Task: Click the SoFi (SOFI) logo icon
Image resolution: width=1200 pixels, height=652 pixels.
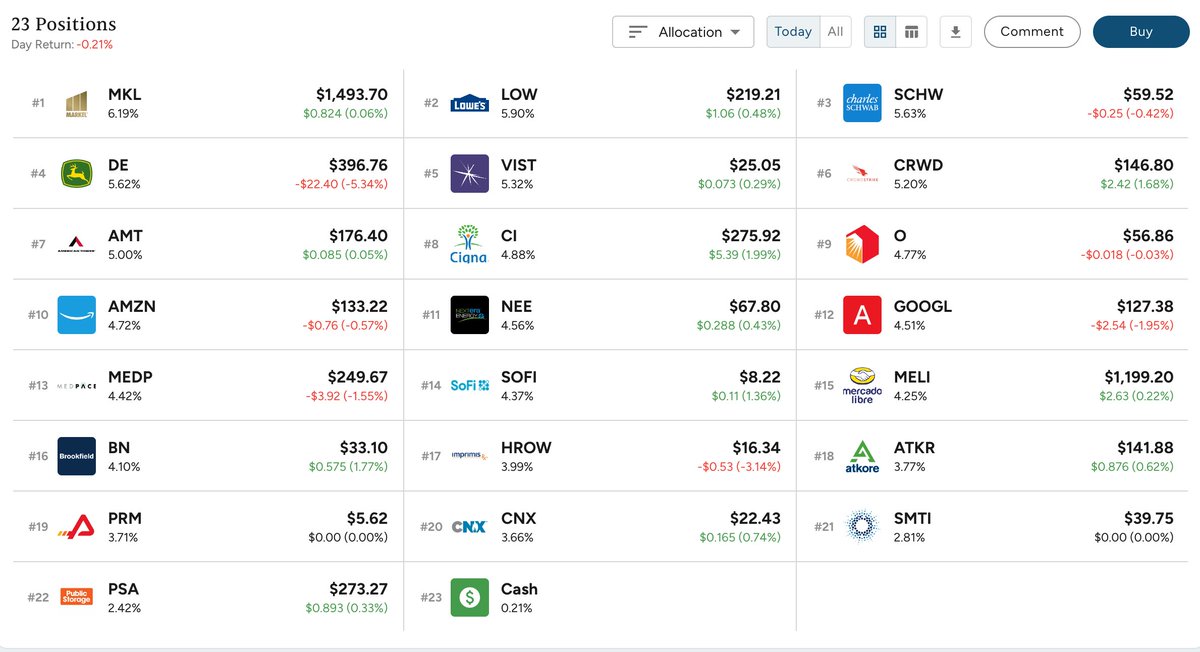Action: (469, 386)
